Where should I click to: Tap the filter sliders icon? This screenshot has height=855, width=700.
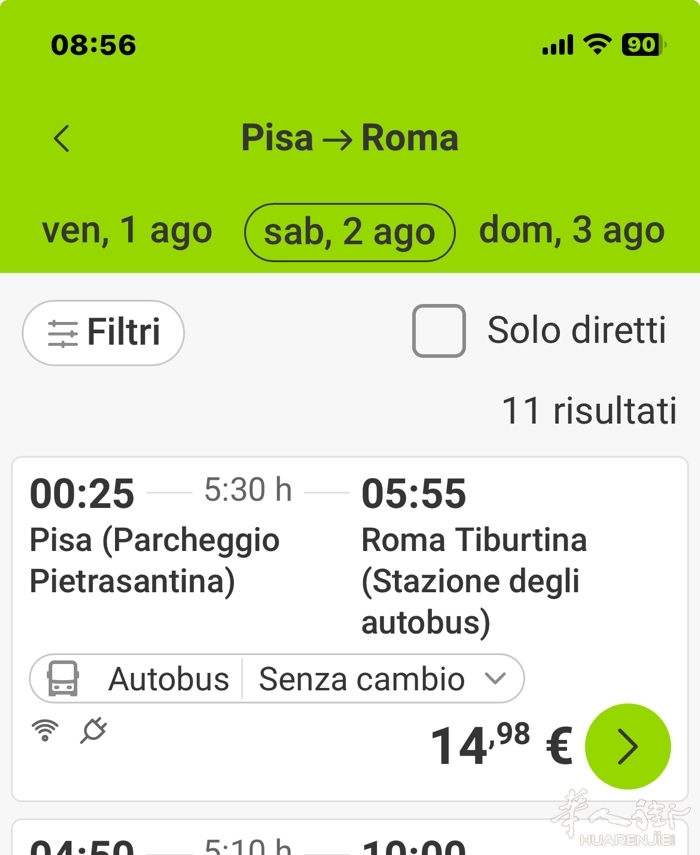[x=63, y=333]
